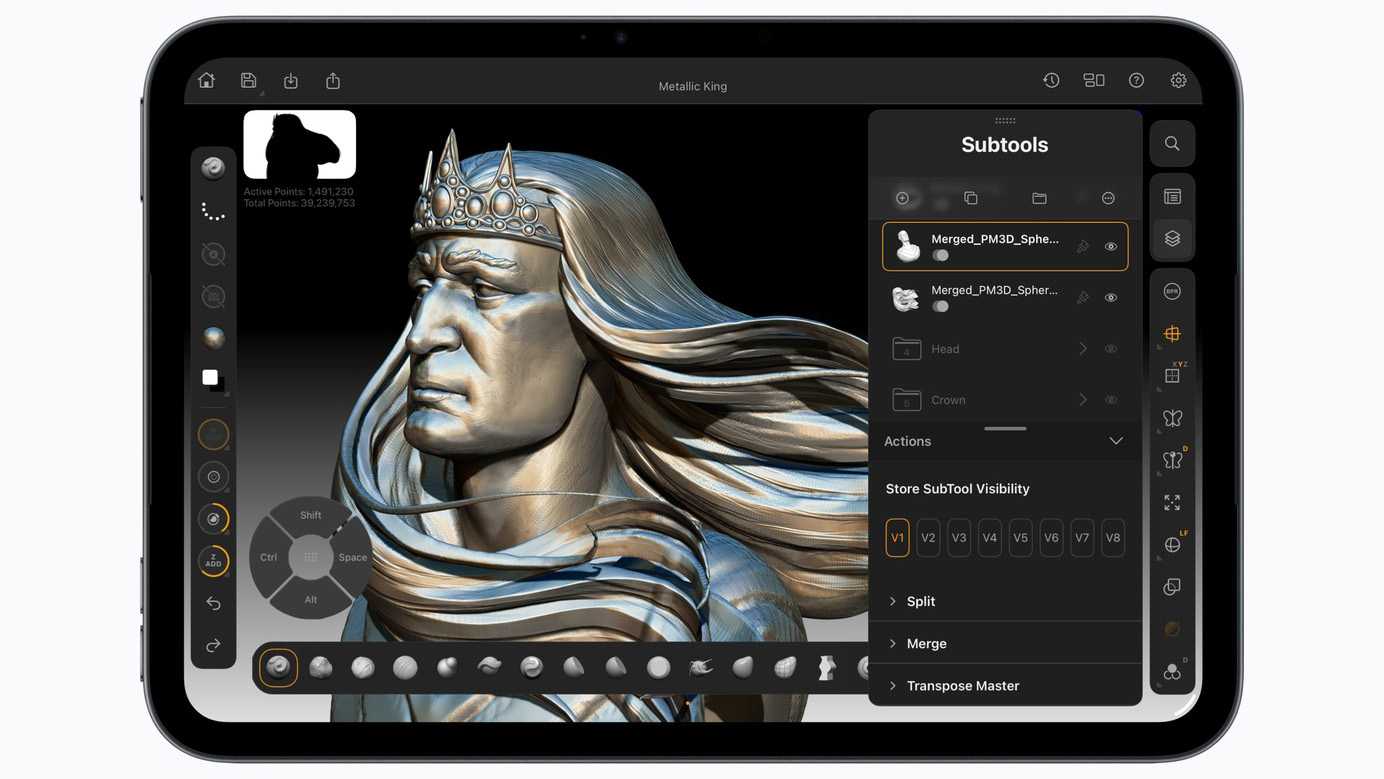
Task: Flip the switch under the unselected Merged_PM3D subtool
Action: [941, 307]
